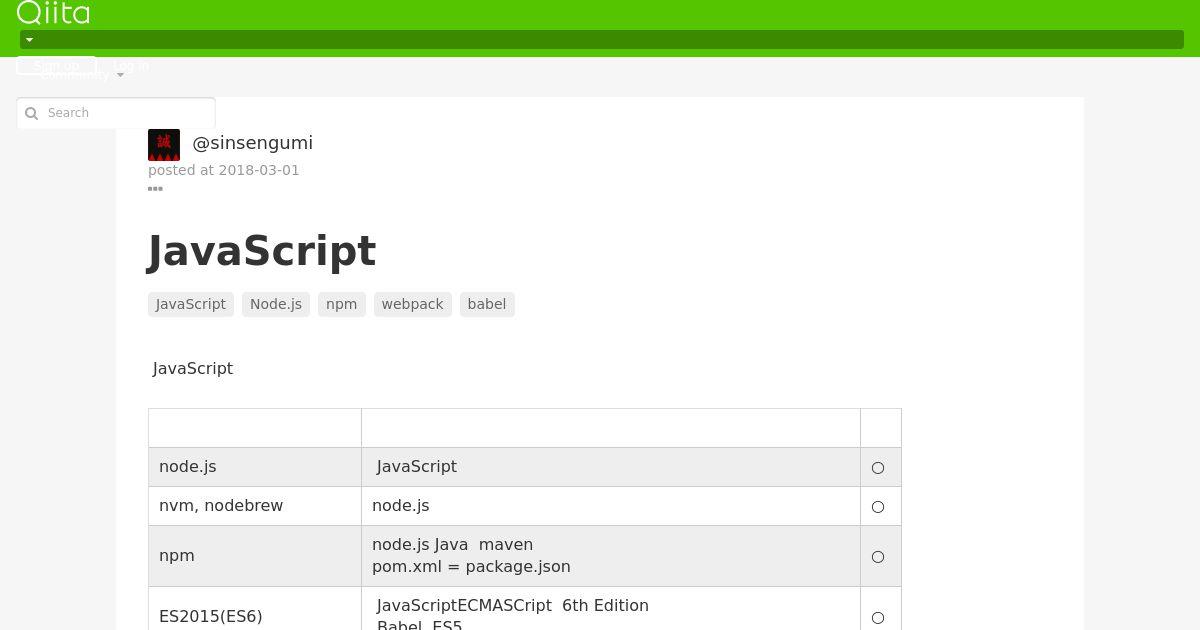Click the circle mark in node.js row
This screenshot has height=630, width=1200.
pyautogui.click(x=878, y=467)
